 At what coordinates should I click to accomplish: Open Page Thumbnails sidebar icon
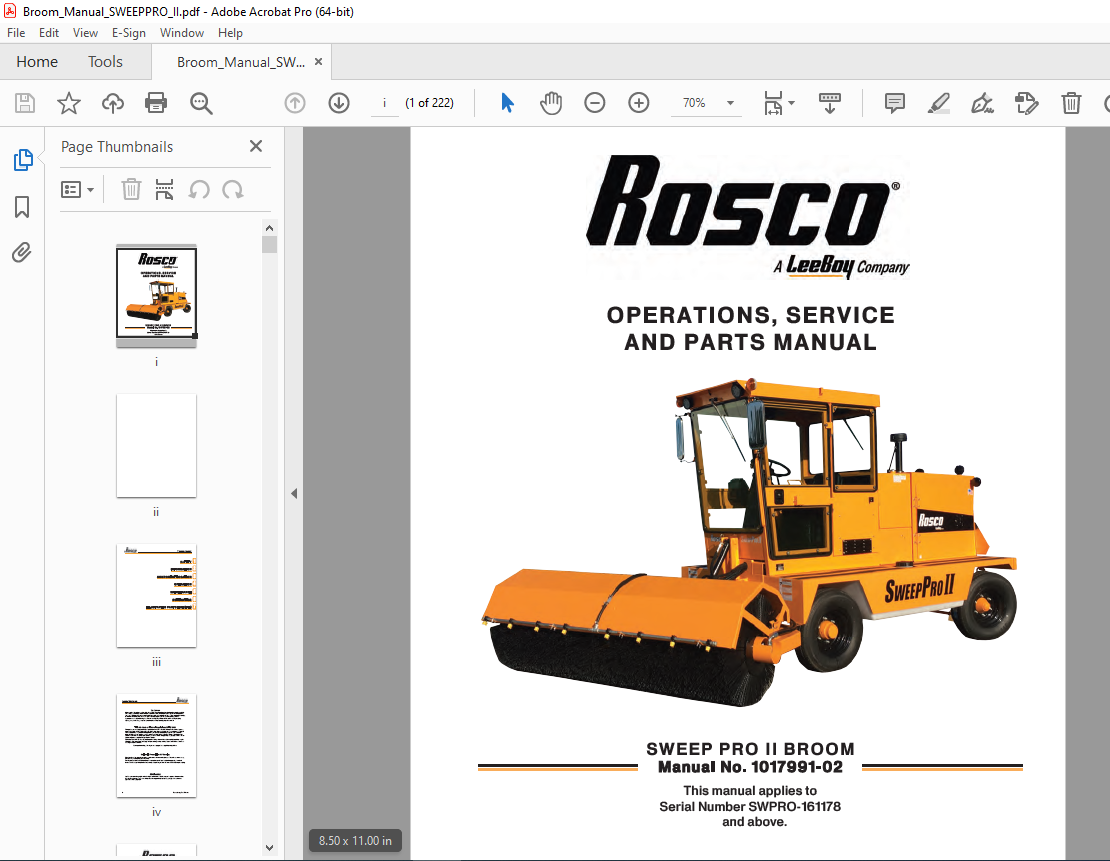click(x=23, y=160)
